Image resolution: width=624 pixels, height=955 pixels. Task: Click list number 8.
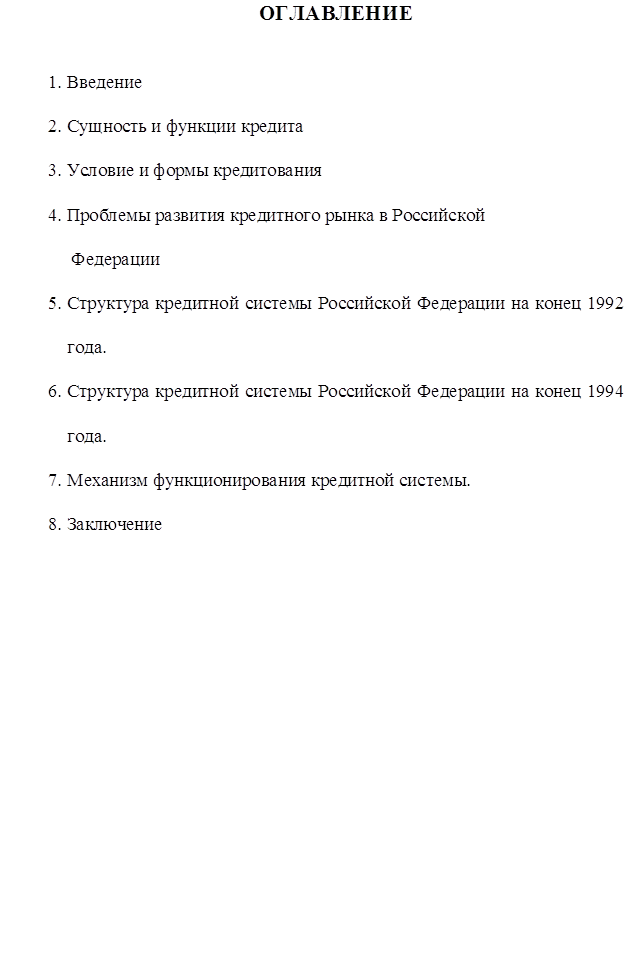55,524
